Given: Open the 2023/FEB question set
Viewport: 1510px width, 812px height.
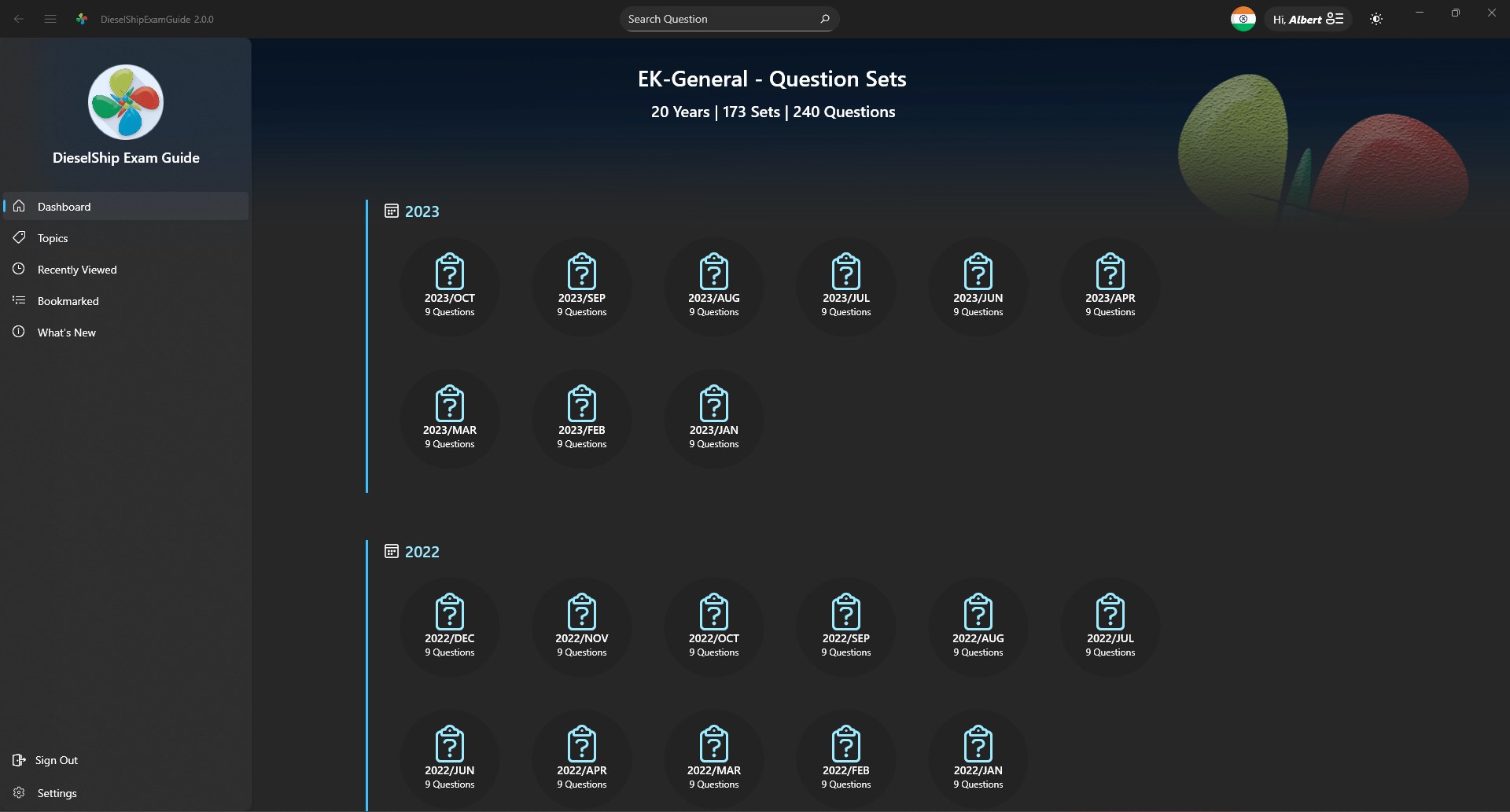Looking at the screenshot, I should point(582,419).
